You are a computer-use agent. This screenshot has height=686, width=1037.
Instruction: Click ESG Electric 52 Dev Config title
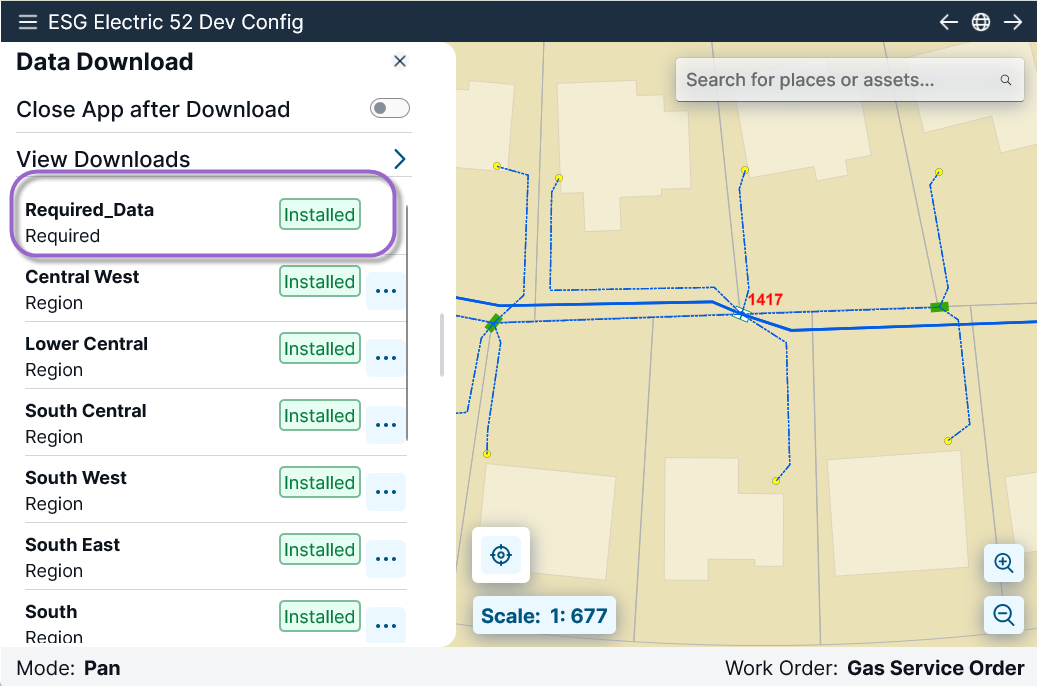tap(176, 22)
